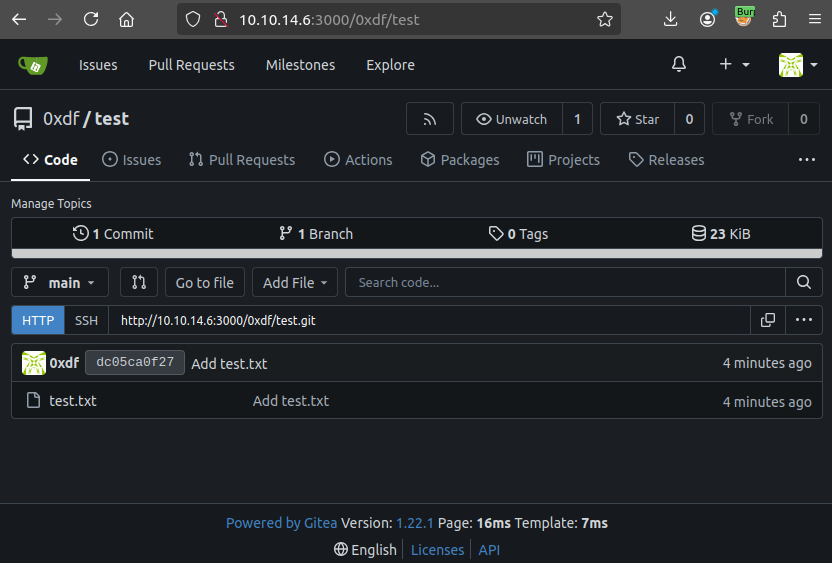Expand the plus create menu
This screenshot has height=563, width=832.
click(734, 64)
